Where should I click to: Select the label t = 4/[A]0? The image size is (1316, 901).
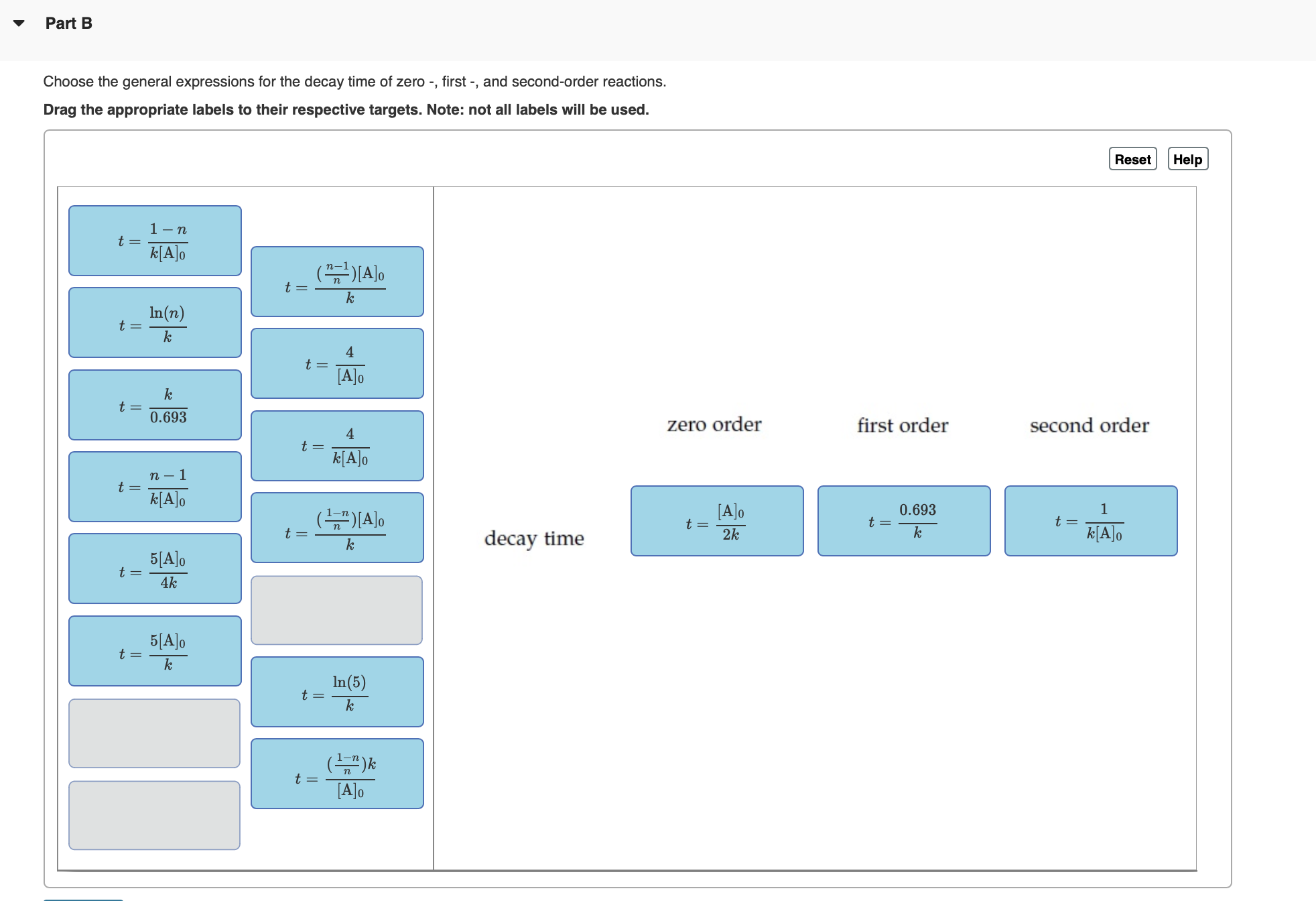point(337,363)
